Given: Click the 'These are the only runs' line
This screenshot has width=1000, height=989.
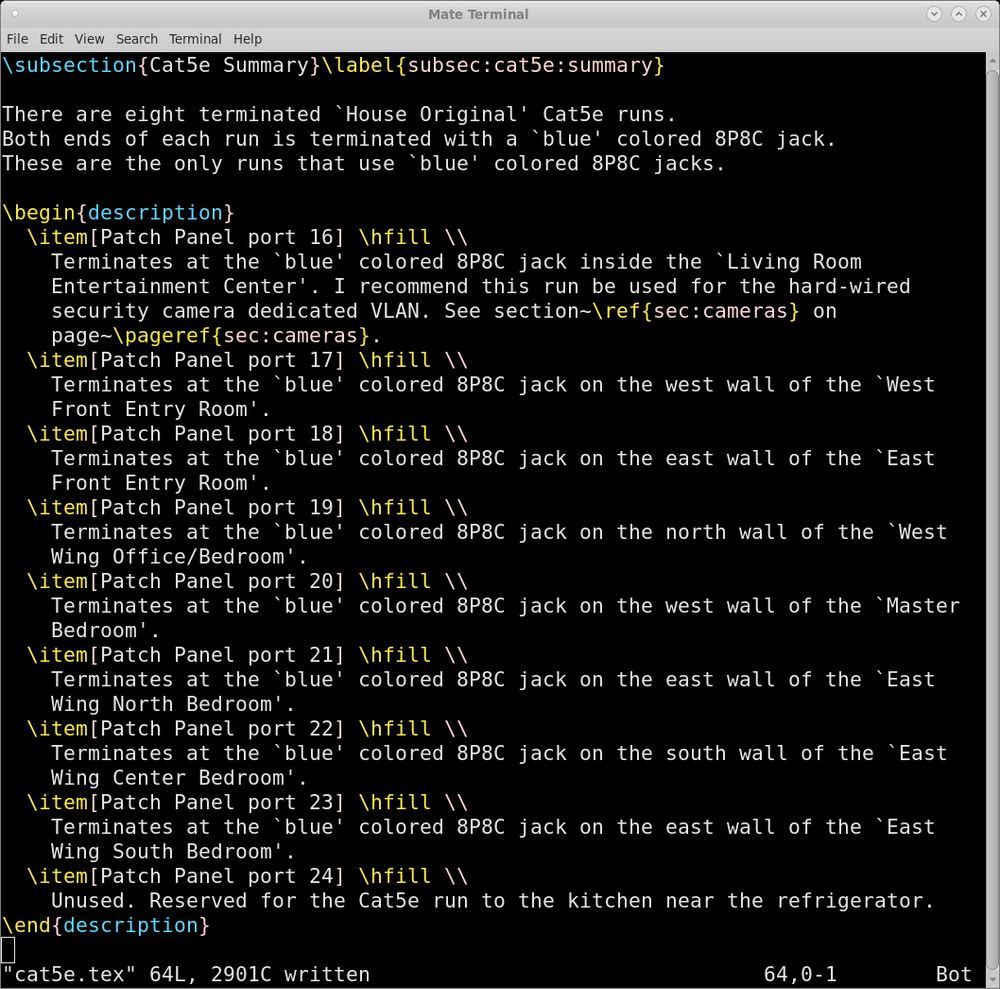Looking at the screenshot, I should pos(364,163).
